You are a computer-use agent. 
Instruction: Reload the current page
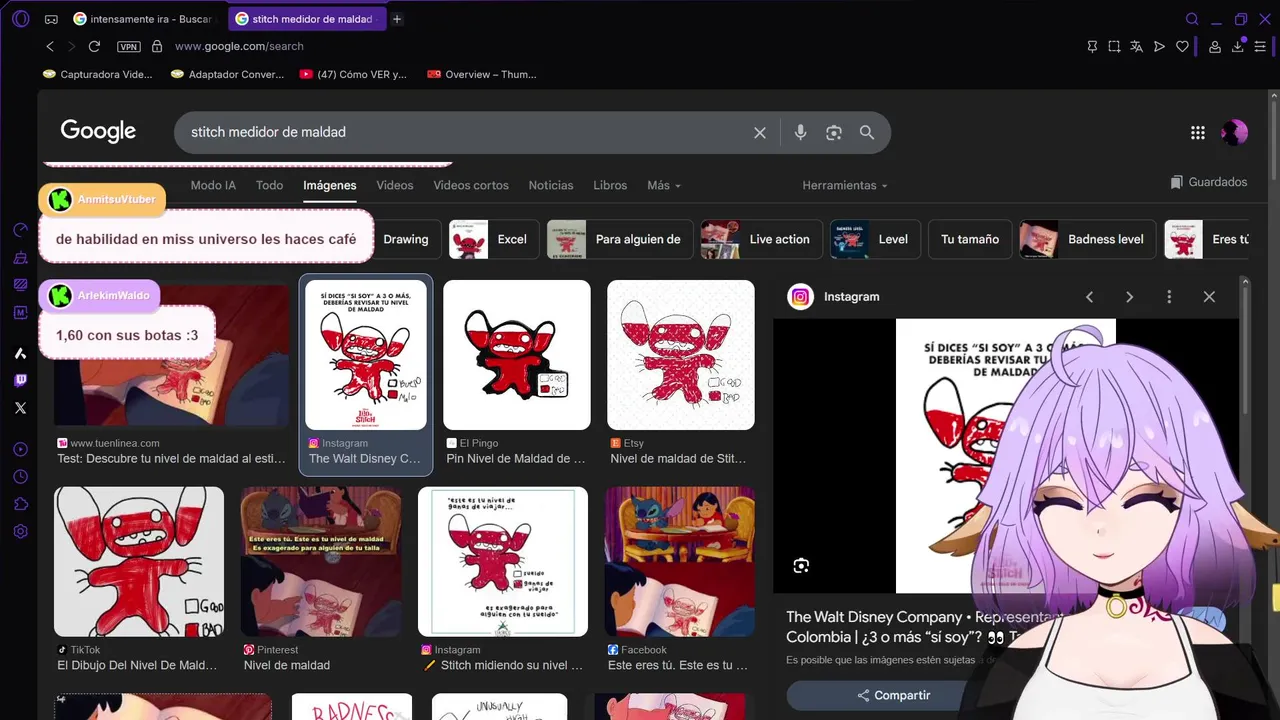click(94, 46)
